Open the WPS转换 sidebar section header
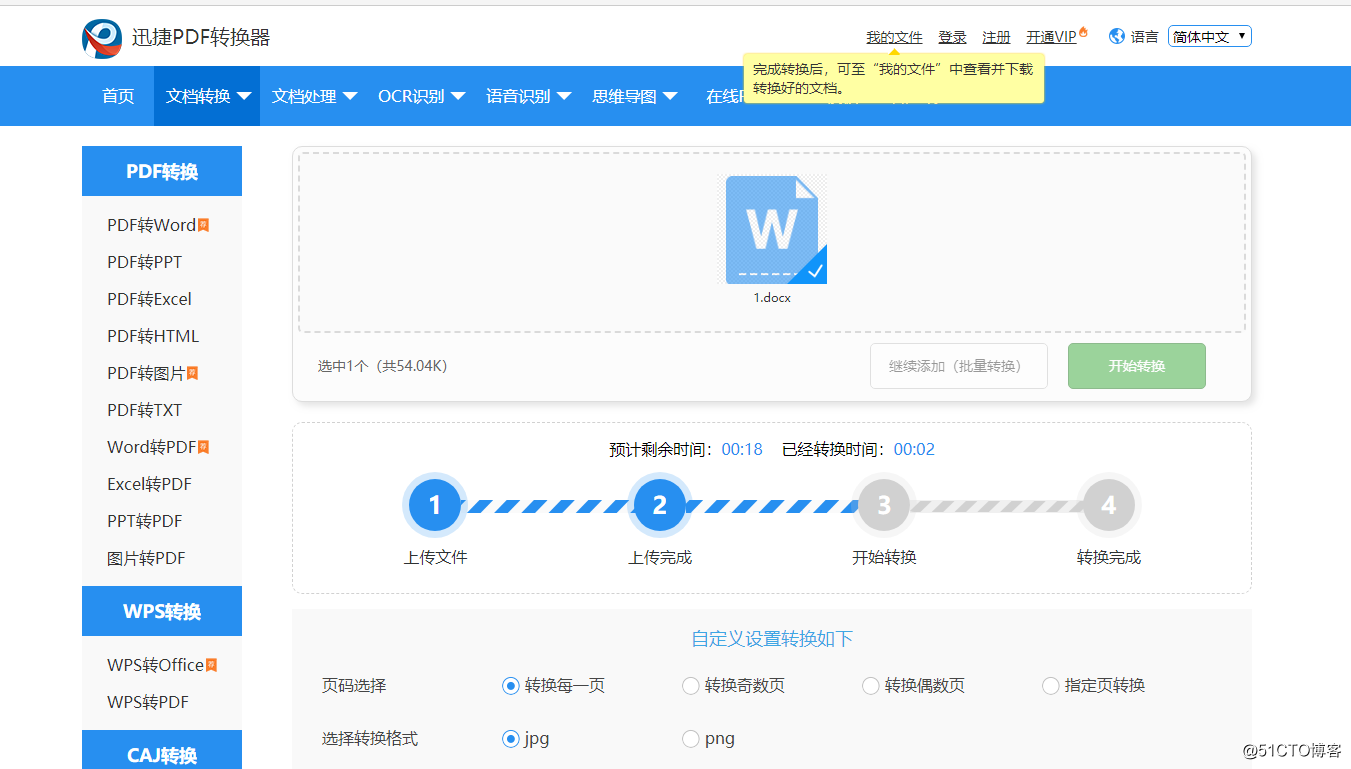 pyautogui.click(x=162, y=611)
